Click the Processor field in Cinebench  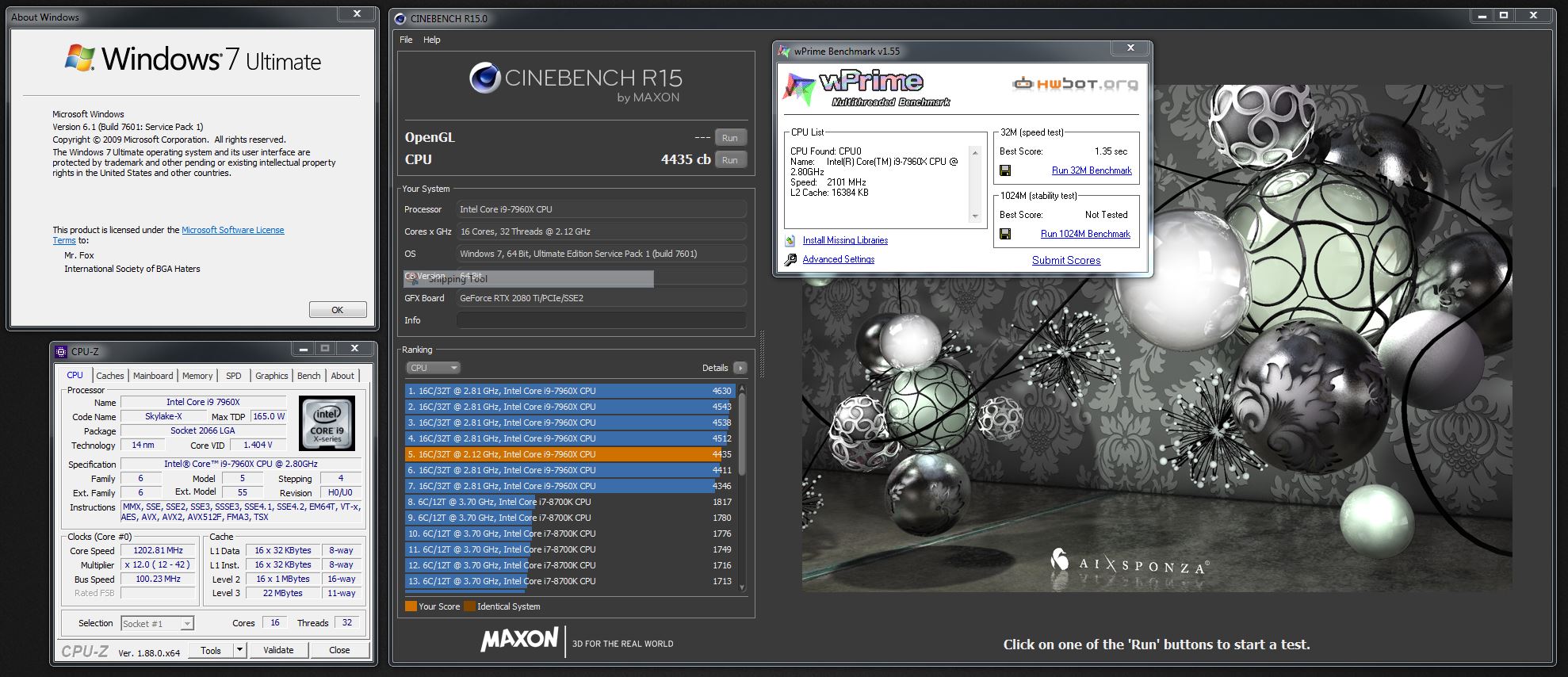pyautogui.click(x=601, y=209)
